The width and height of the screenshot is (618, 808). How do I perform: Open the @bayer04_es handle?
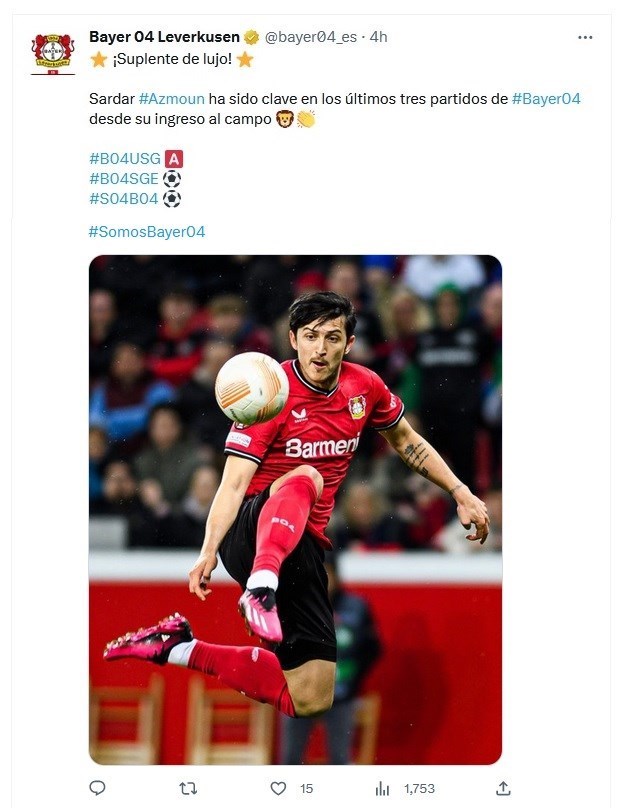point(311,37)
